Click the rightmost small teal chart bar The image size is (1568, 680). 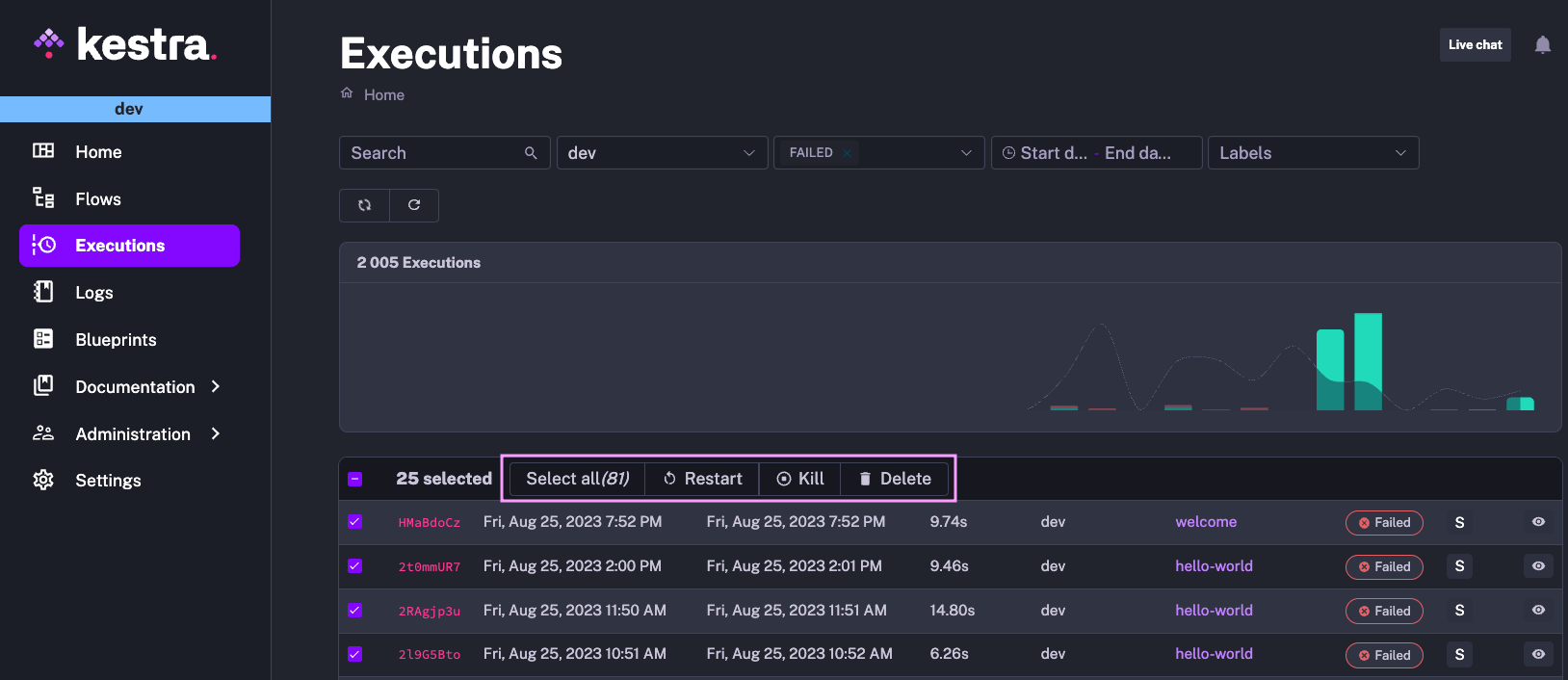click(1520, 404)
